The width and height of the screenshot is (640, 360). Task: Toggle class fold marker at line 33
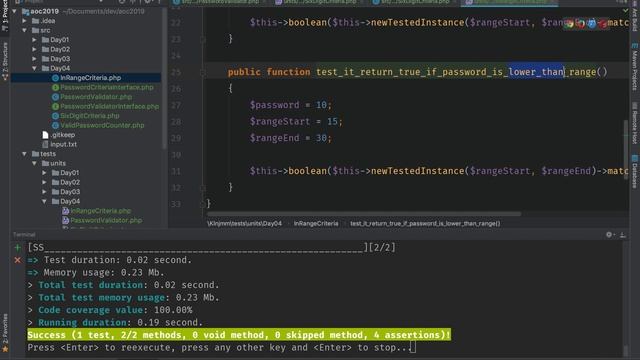(x=203, y=204)
